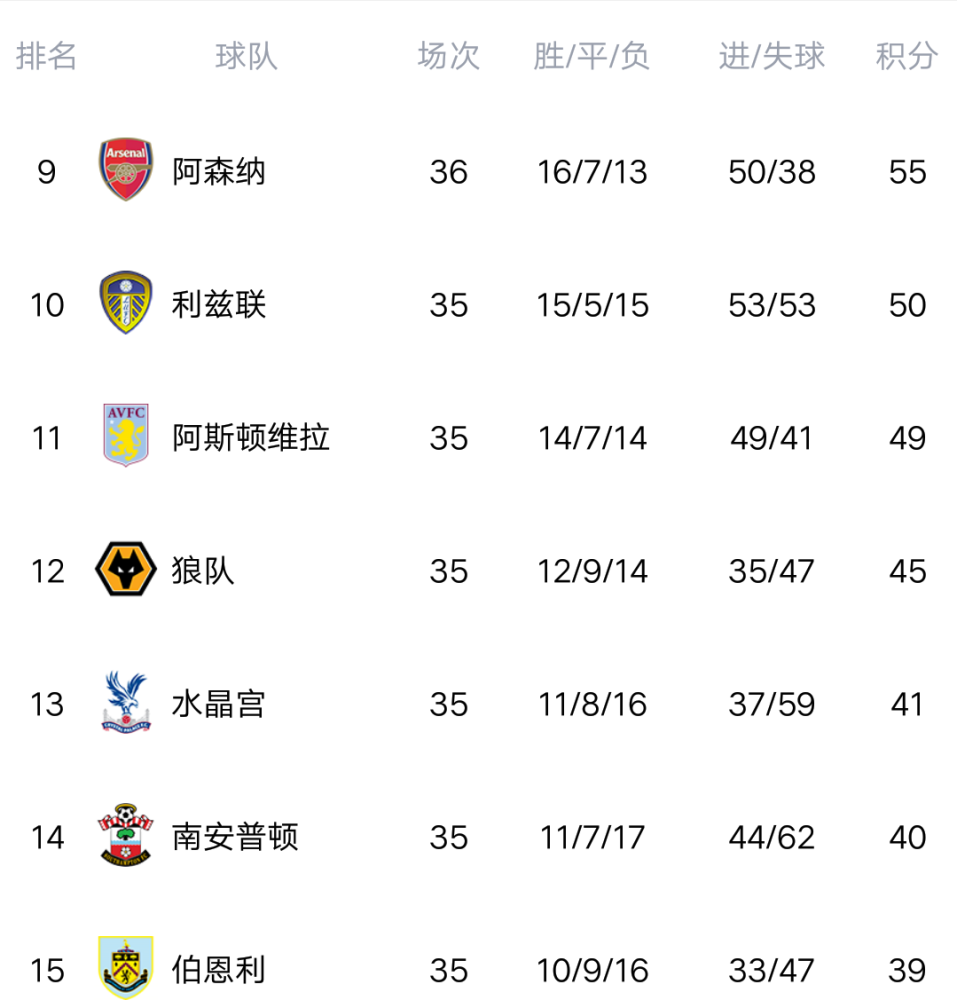Select team 阿斯顿维拉

click(251, 438)
